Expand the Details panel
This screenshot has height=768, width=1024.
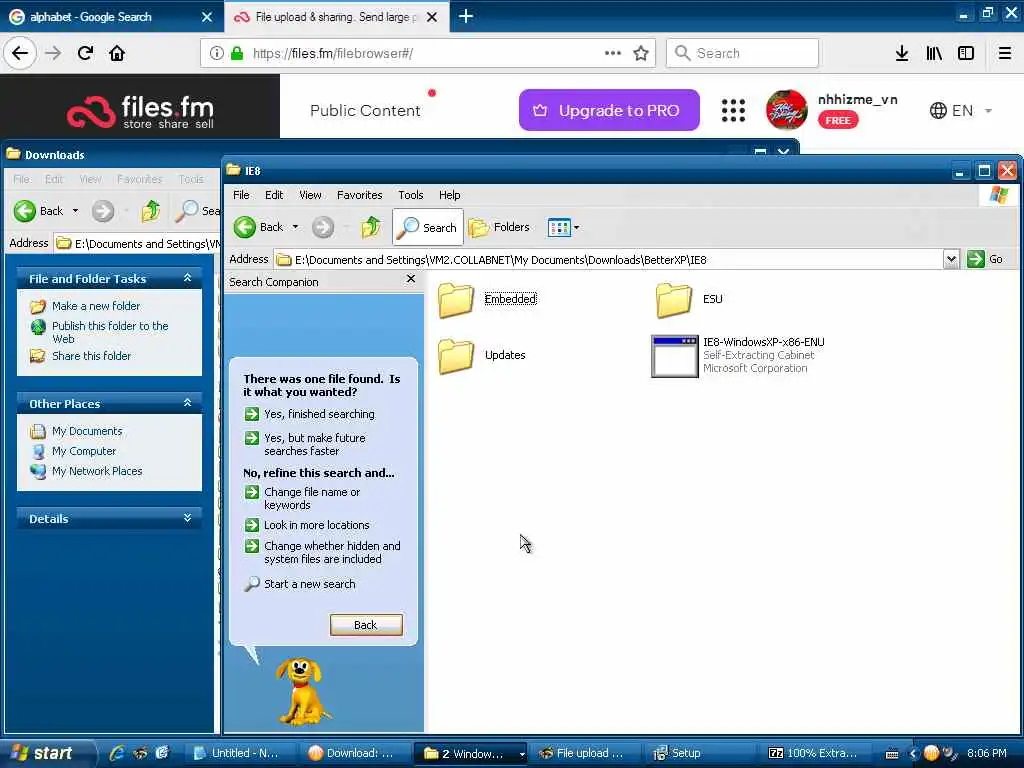(187, 518)
